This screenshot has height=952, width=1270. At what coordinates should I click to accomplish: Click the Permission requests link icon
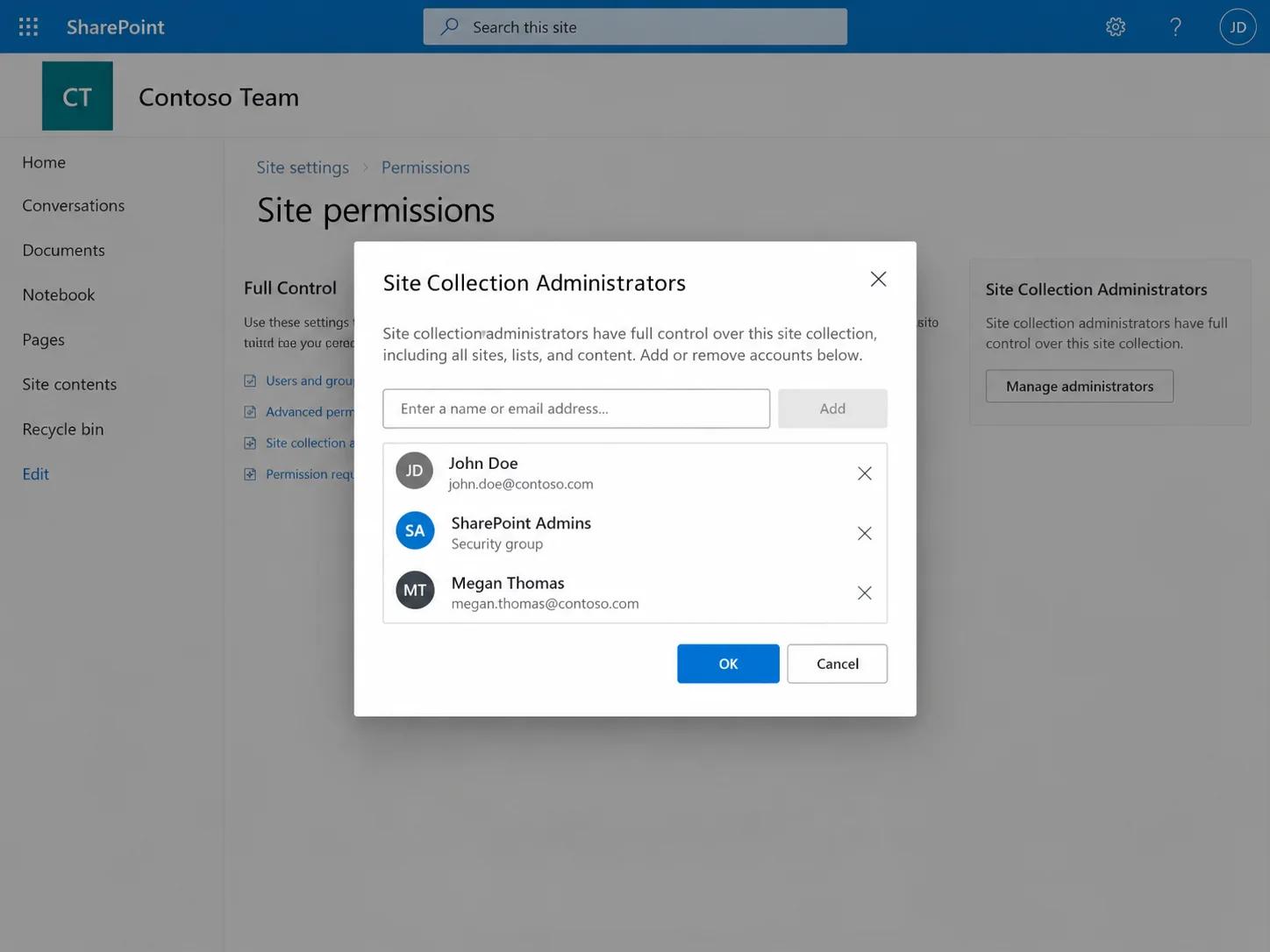[x=250, y=474]
